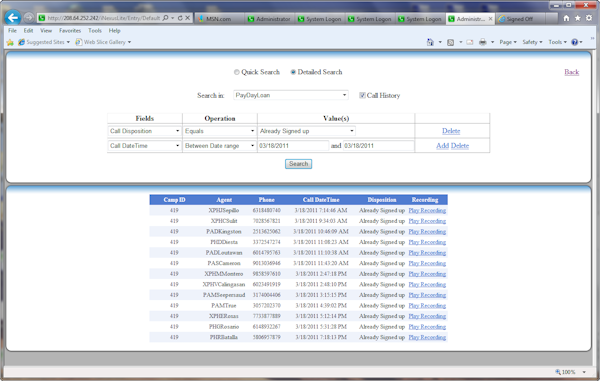The width and height of the screenshot is (600, 381).
Task: Open the Print options dropdown arrow
Action: click(492, 42)
